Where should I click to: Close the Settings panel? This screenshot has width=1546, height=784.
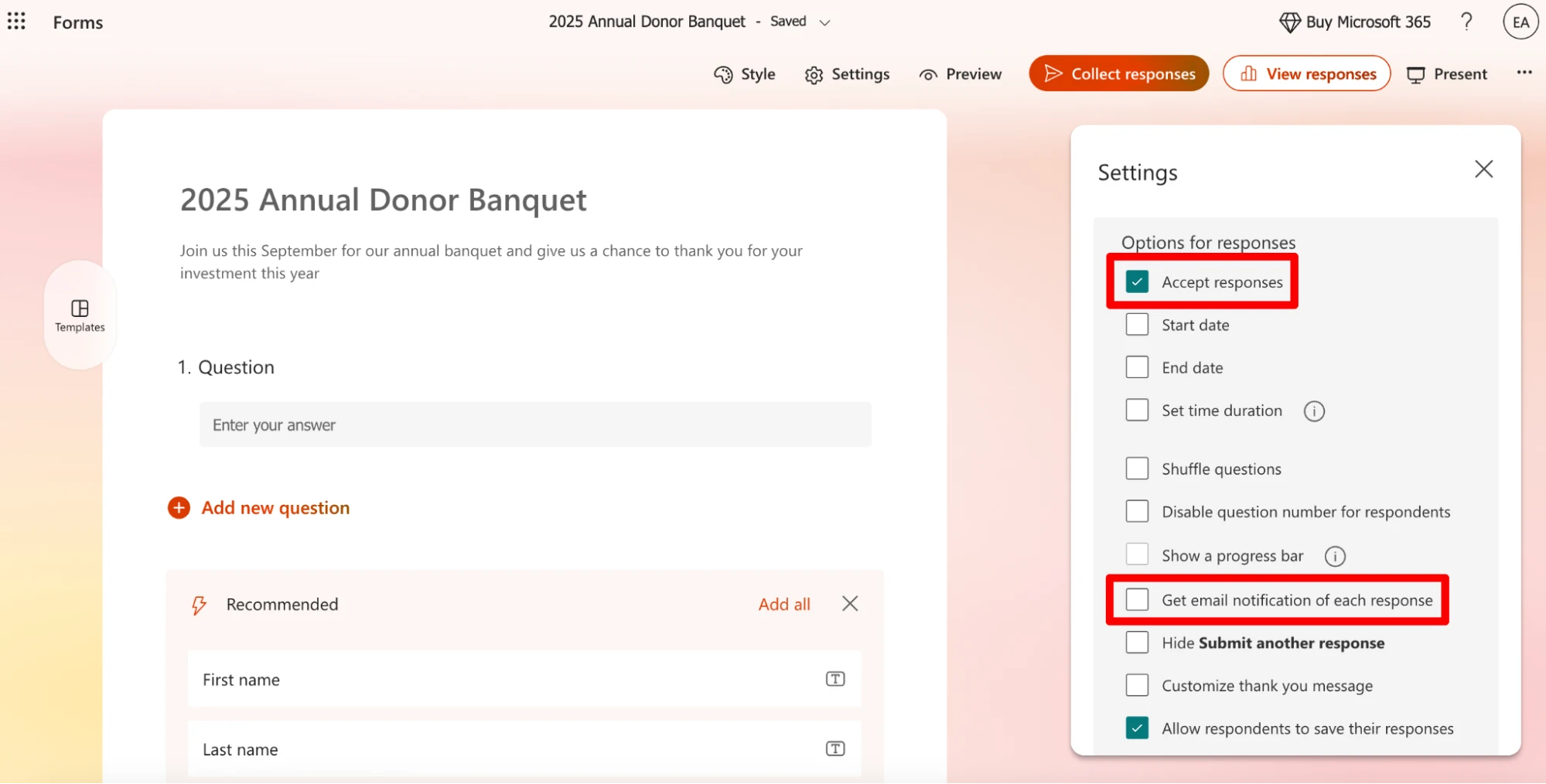click(1483, 169)
